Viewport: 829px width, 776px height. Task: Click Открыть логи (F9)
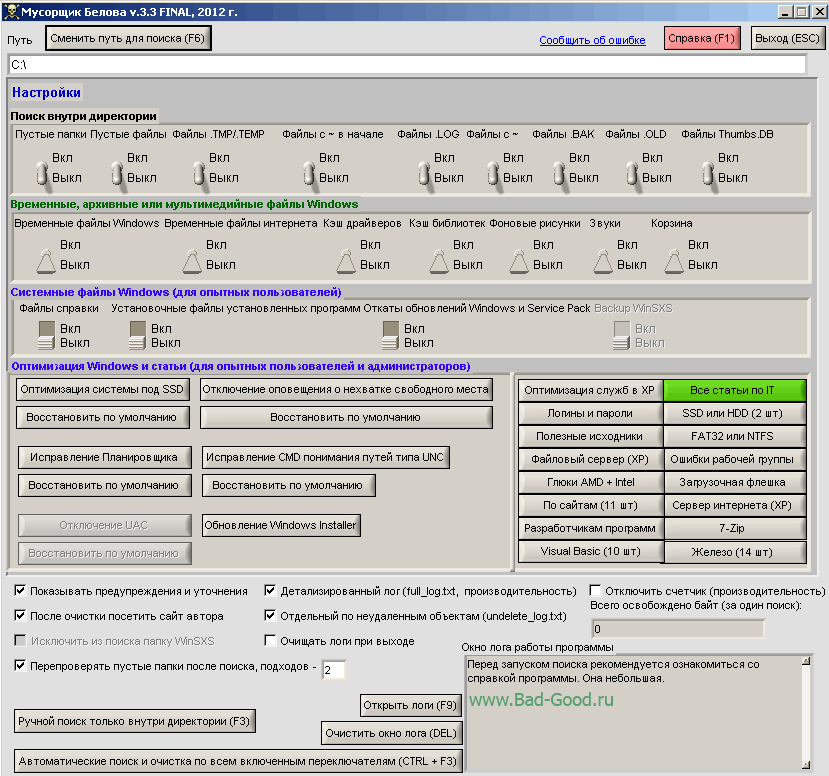click(x=411, y=706)
